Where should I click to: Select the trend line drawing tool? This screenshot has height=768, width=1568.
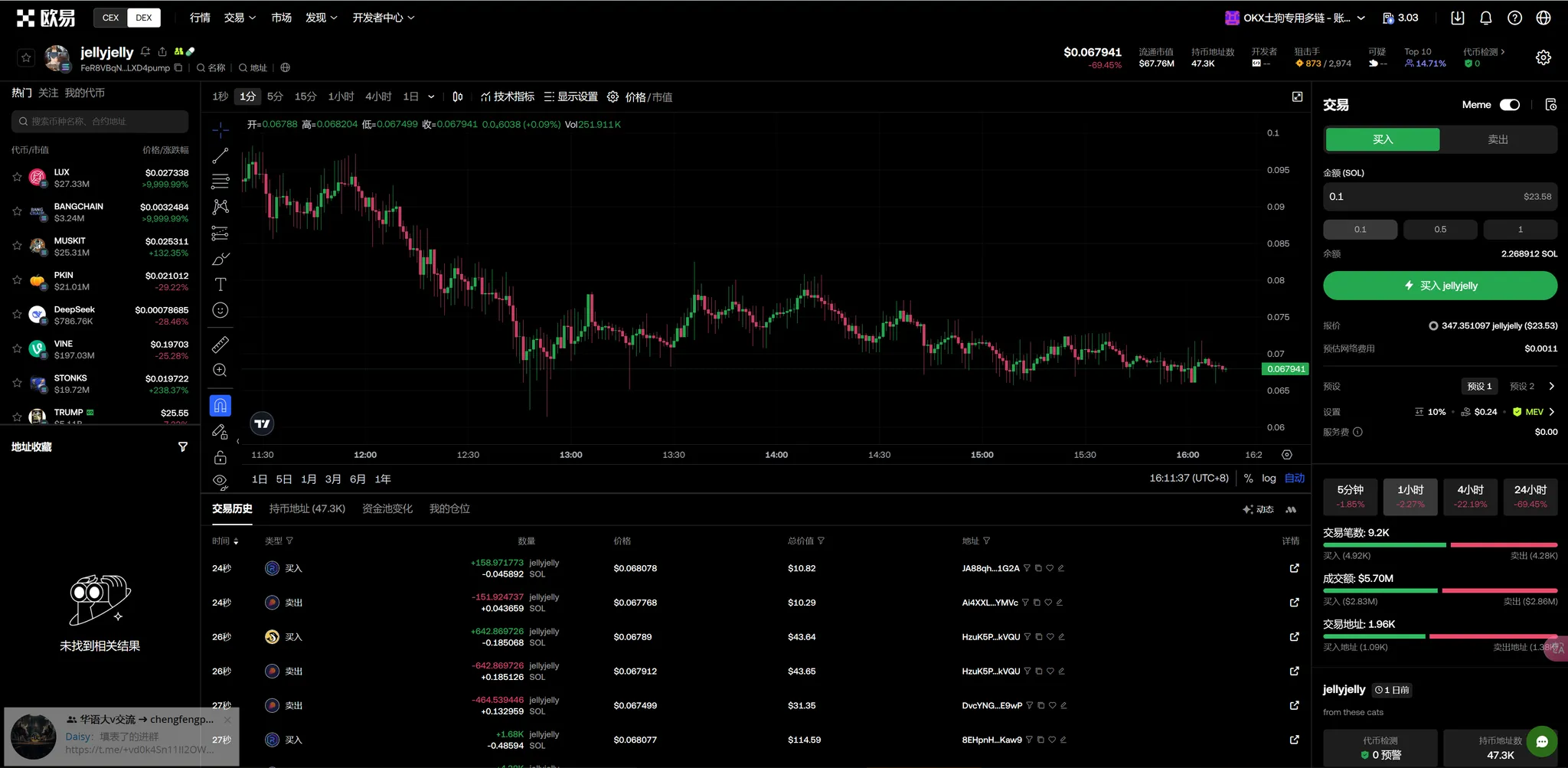pos(220,155)
